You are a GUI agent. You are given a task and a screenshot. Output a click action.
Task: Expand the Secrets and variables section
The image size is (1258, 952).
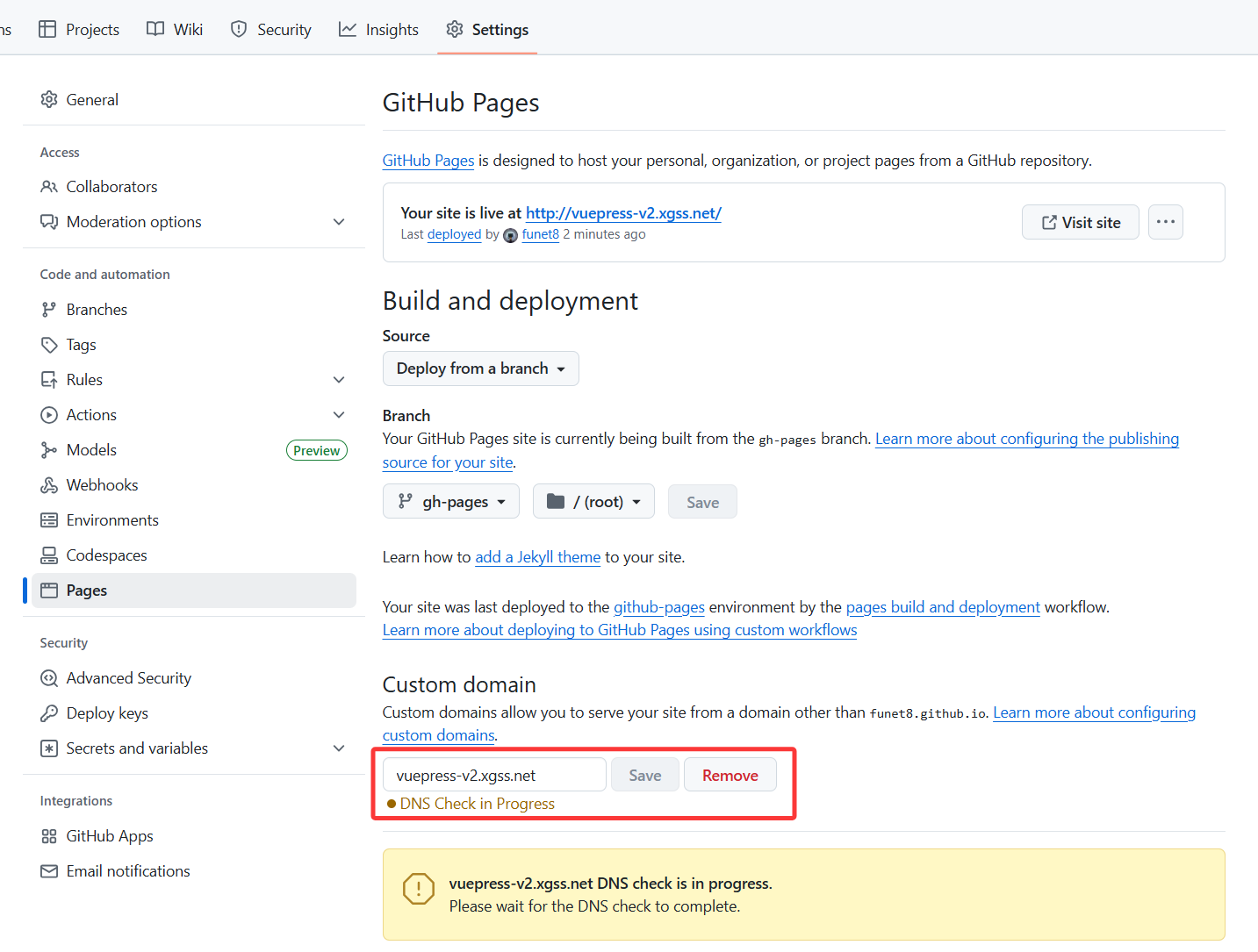point(338,748)
